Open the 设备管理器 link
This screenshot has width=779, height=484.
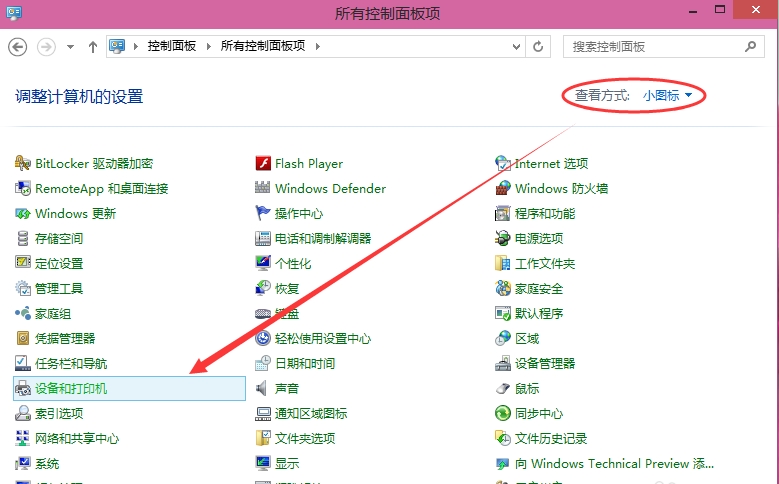click(x=545, y=364)
